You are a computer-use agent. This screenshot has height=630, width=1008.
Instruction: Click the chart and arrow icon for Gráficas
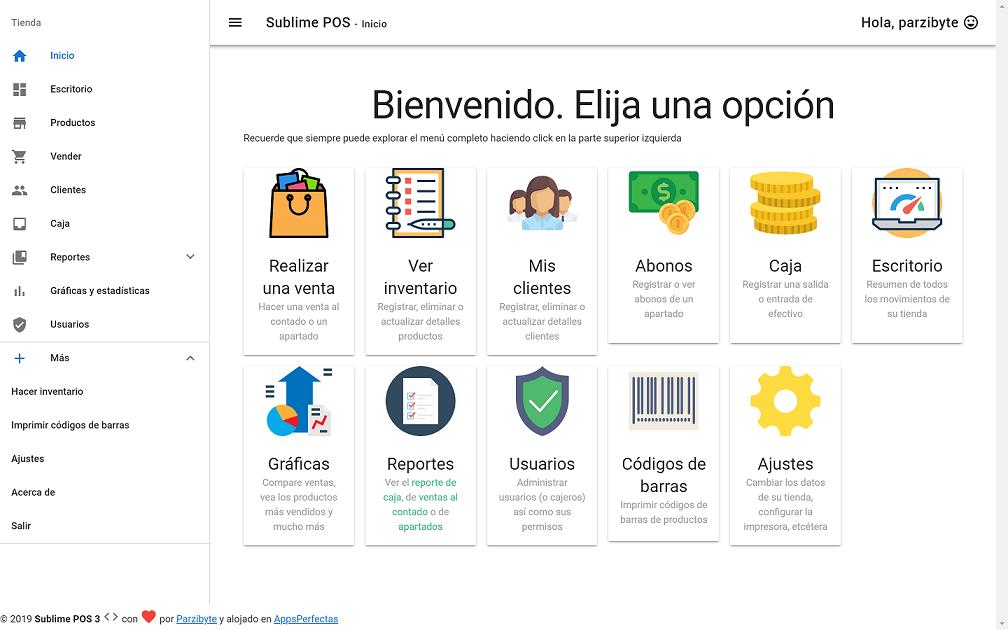[298, 401]
